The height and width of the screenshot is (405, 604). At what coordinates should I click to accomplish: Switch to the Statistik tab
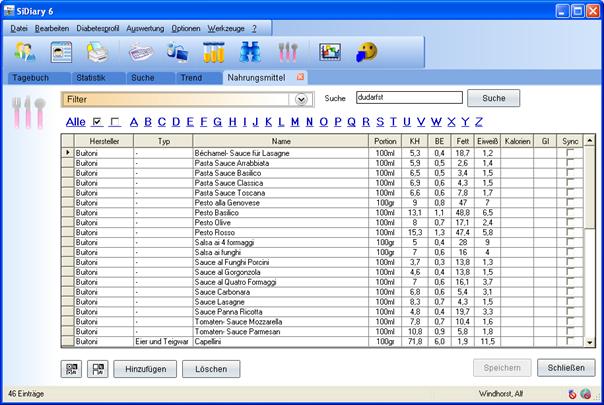tap(91, 77)
